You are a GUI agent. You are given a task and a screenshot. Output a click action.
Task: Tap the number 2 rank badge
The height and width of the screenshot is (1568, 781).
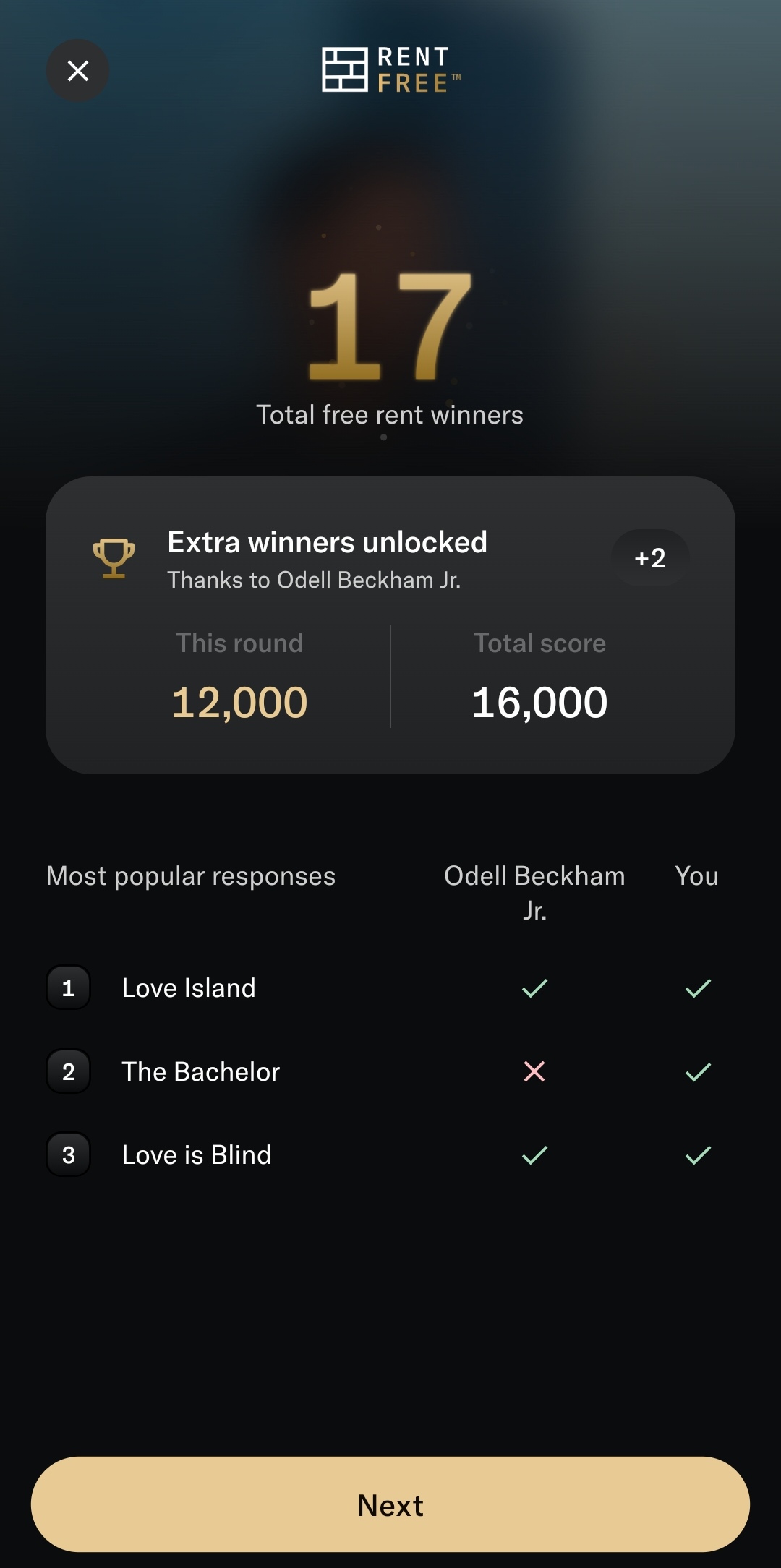pos(69,1071)
